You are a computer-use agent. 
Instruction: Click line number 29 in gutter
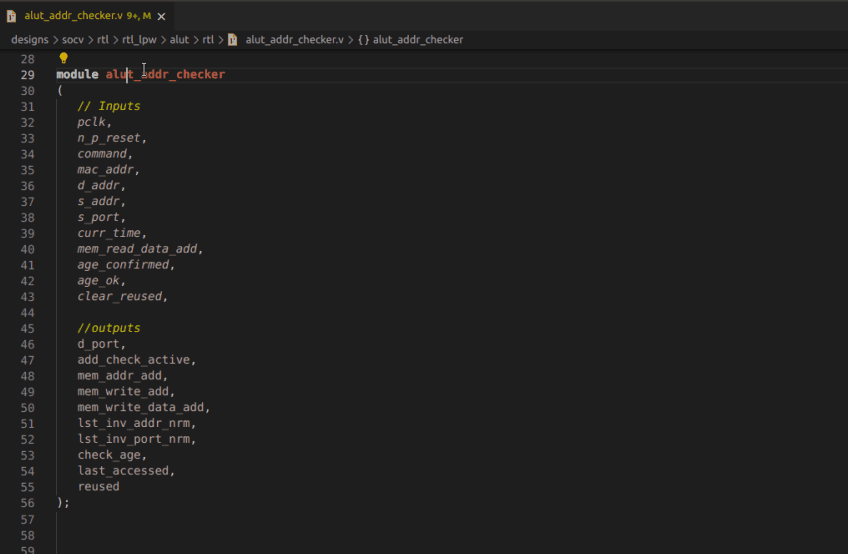pos(27,75)
